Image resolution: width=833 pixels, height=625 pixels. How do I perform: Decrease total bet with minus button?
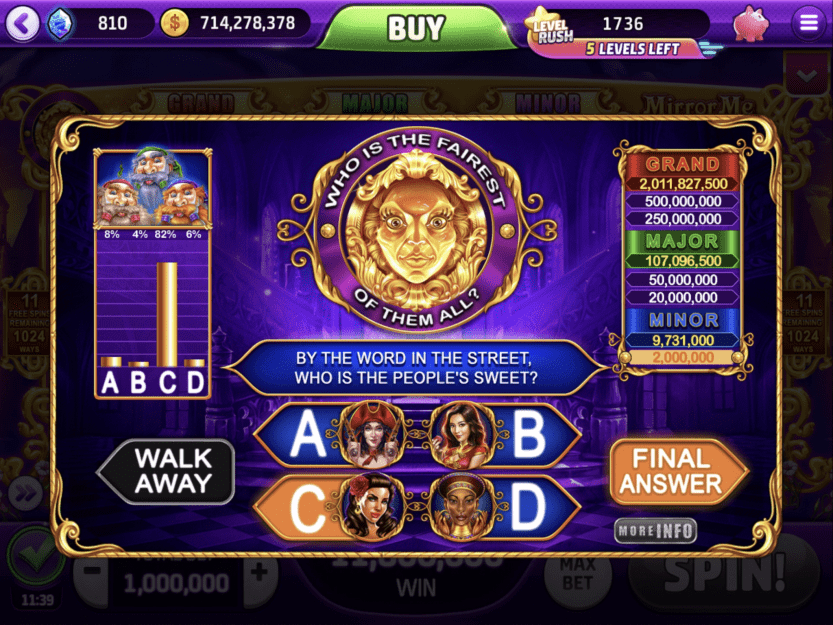pyautogui.click(x=91, y=573)
